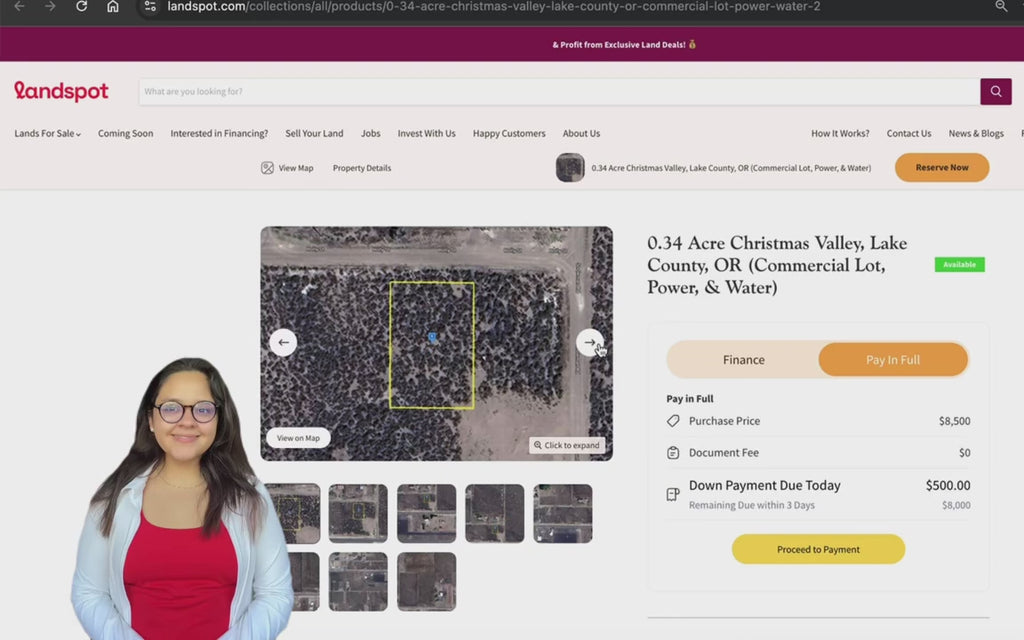Expand Lands For Sale dropdown
The width and height of the screenshot is (1024, 640).
click(47, 134)
